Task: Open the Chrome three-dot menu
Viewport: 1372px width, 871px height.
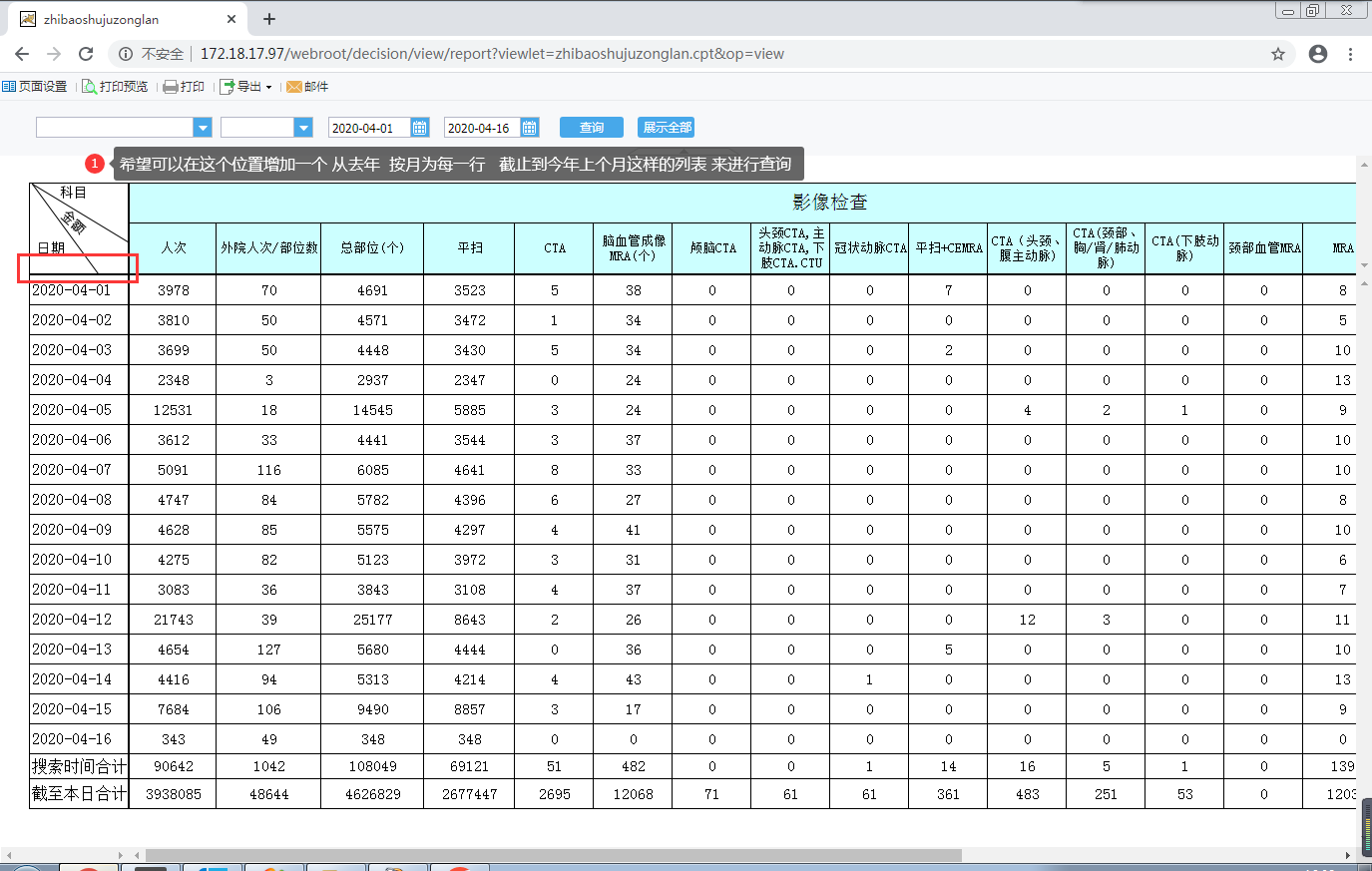Action: [x=1350, y=54]
